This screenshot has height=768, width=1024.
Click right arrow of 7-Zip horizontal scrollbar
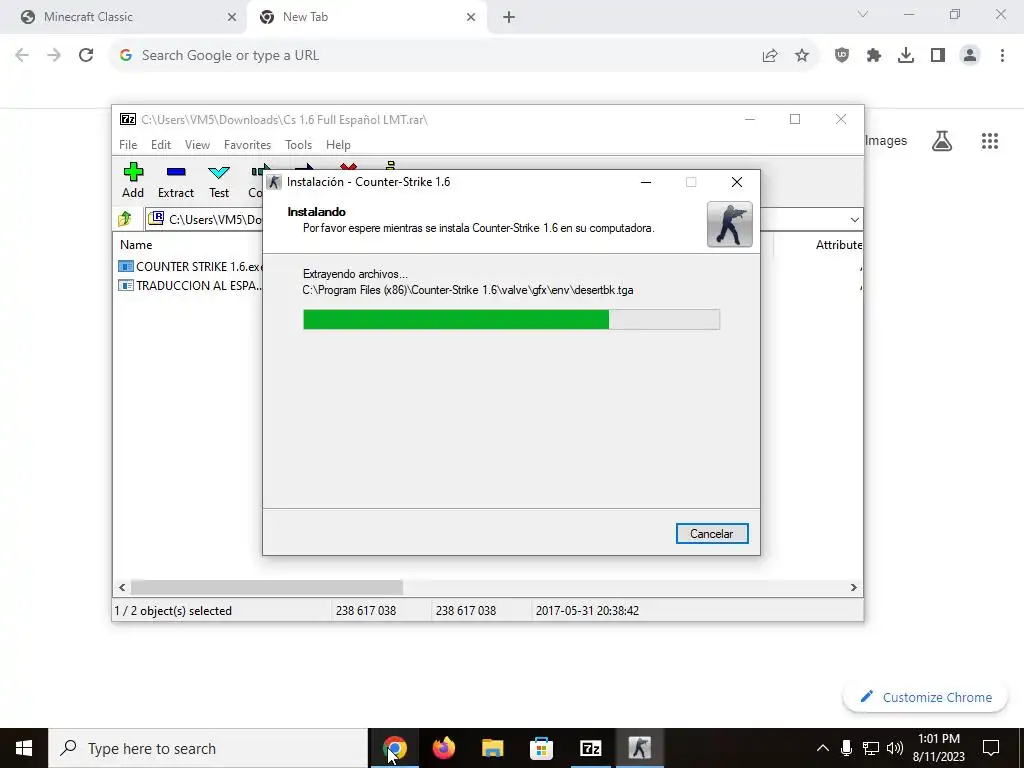854,588
